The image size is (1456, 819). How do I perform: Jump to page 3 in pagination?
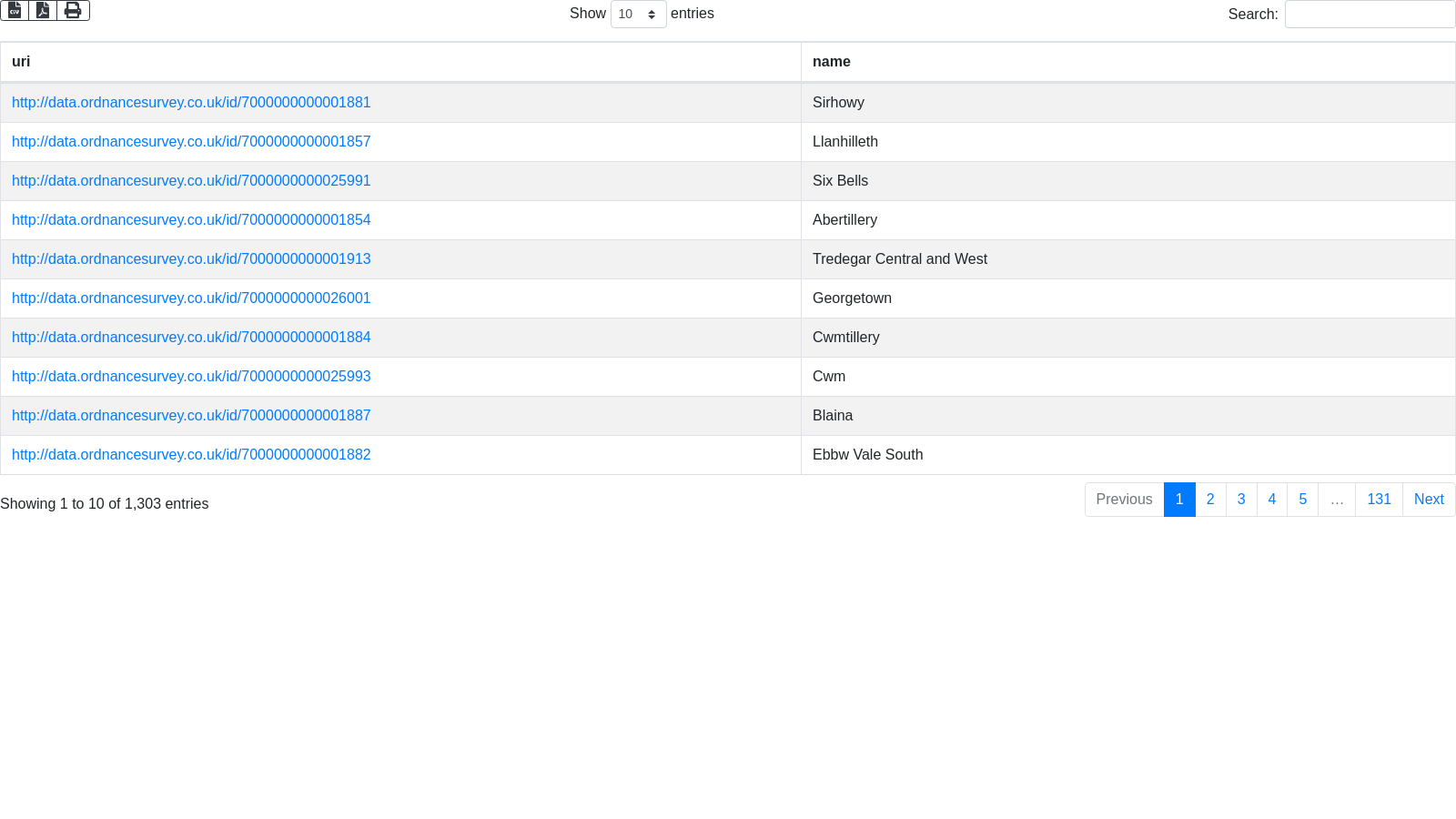click(1241, 500)
